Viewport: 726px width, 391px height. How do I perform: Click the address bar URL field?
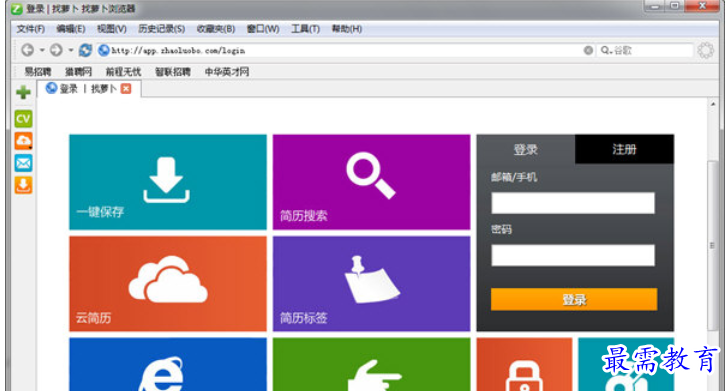tap(345, 50)
